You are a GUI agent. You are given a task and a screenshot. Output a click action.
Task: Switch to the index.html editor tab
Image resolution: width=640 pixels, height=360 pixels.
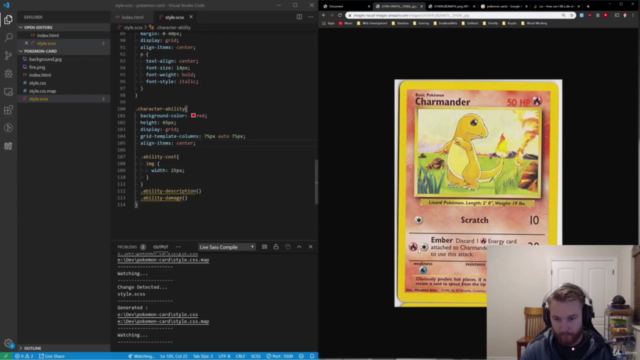coord(132,17)
